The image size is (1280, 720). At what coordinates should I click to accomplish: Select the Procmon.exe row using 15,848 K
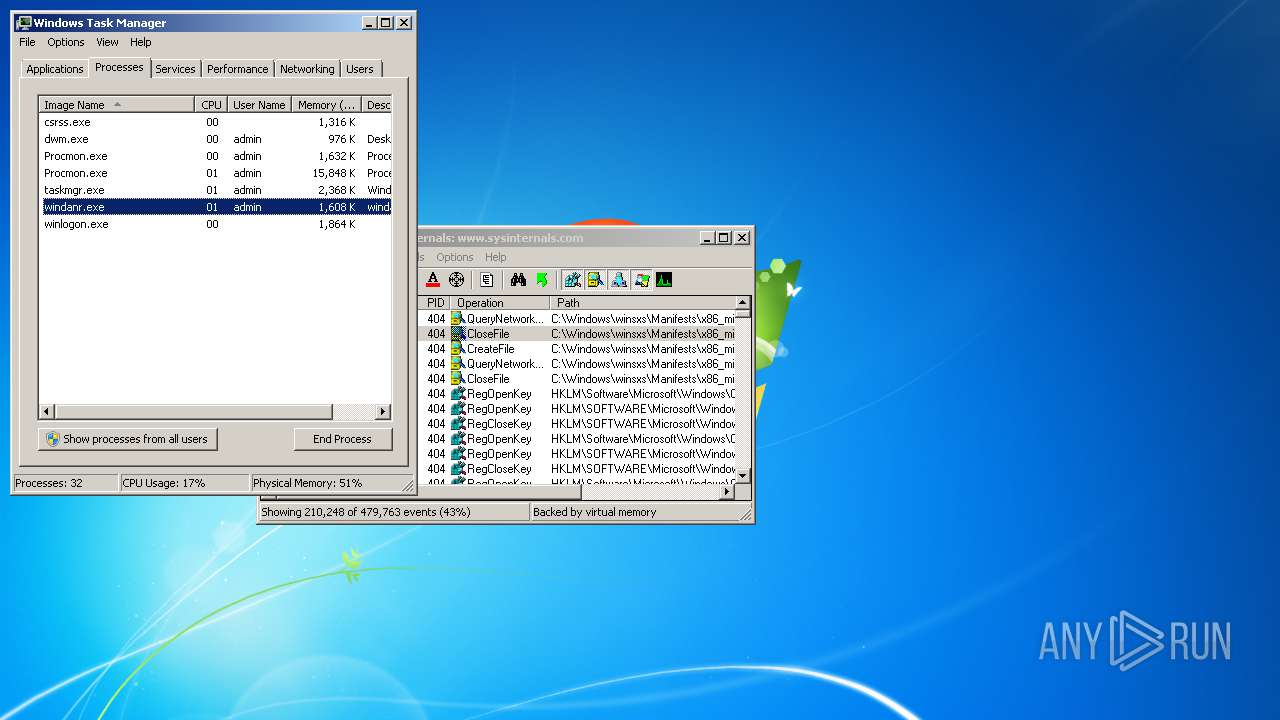pyautogui.click(x=215, y=173)
